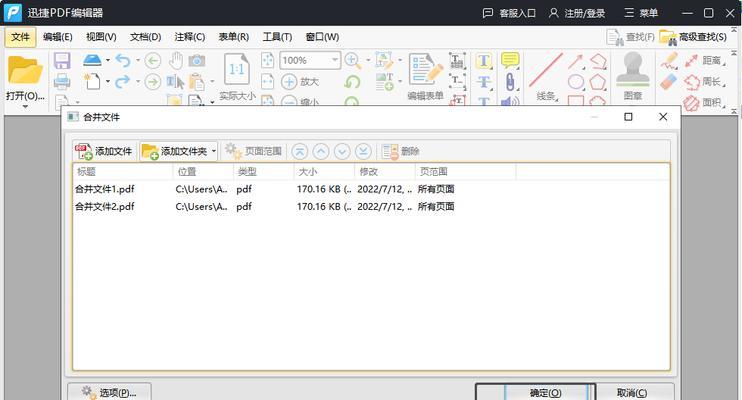The width and height of the screenshot is (742, 400).
Task: Click the scanner icon in toolbar
Action: (92, 60)
